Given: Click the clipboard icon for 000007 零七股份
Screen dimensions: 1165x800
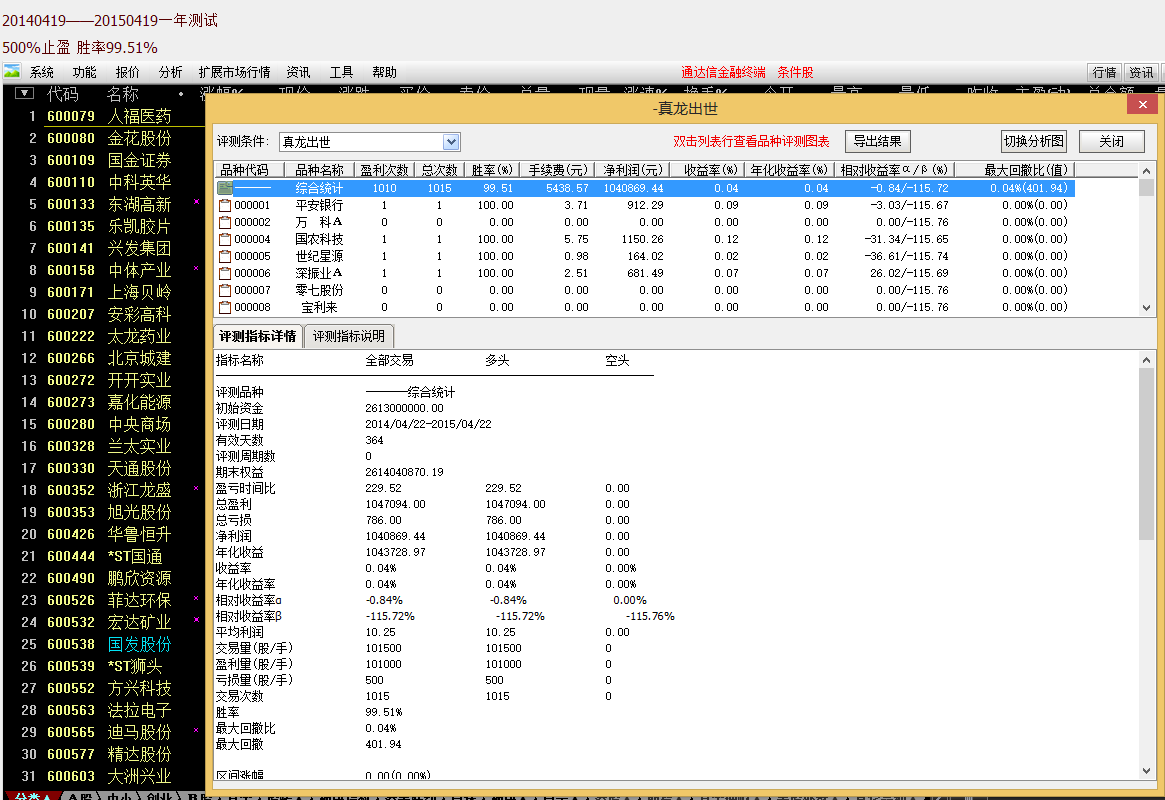Looking at the screenshot, I should click(x=224, y=290).
